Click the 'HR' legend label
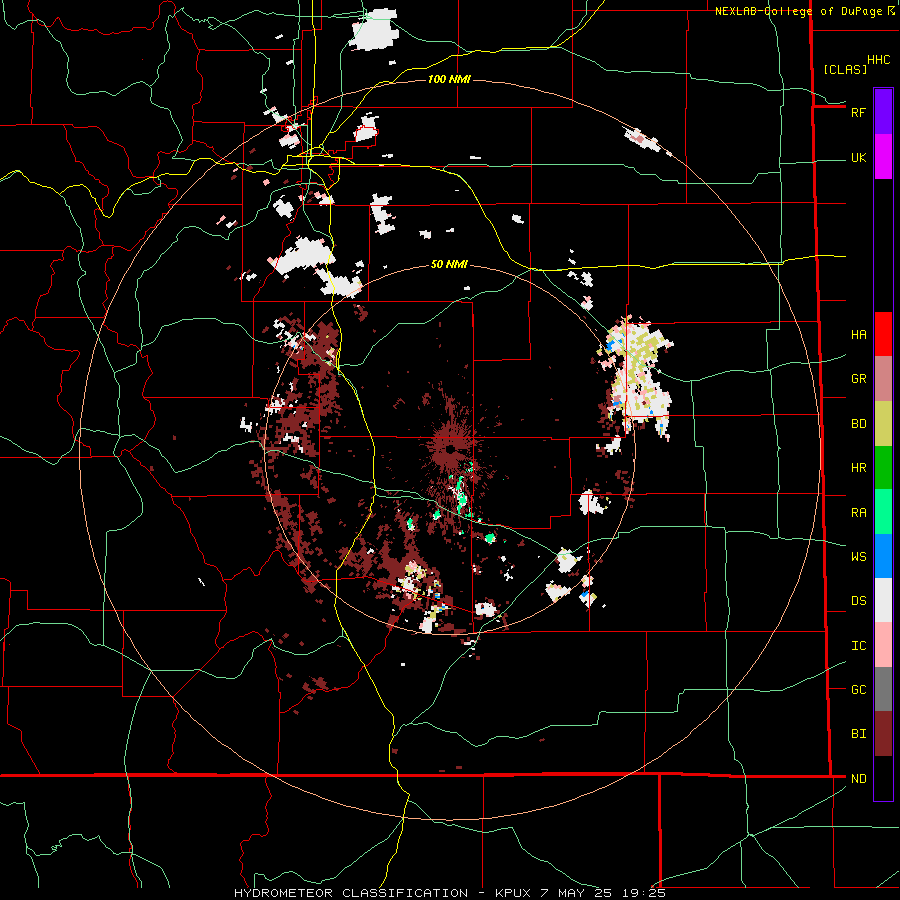 click(858, 468)
